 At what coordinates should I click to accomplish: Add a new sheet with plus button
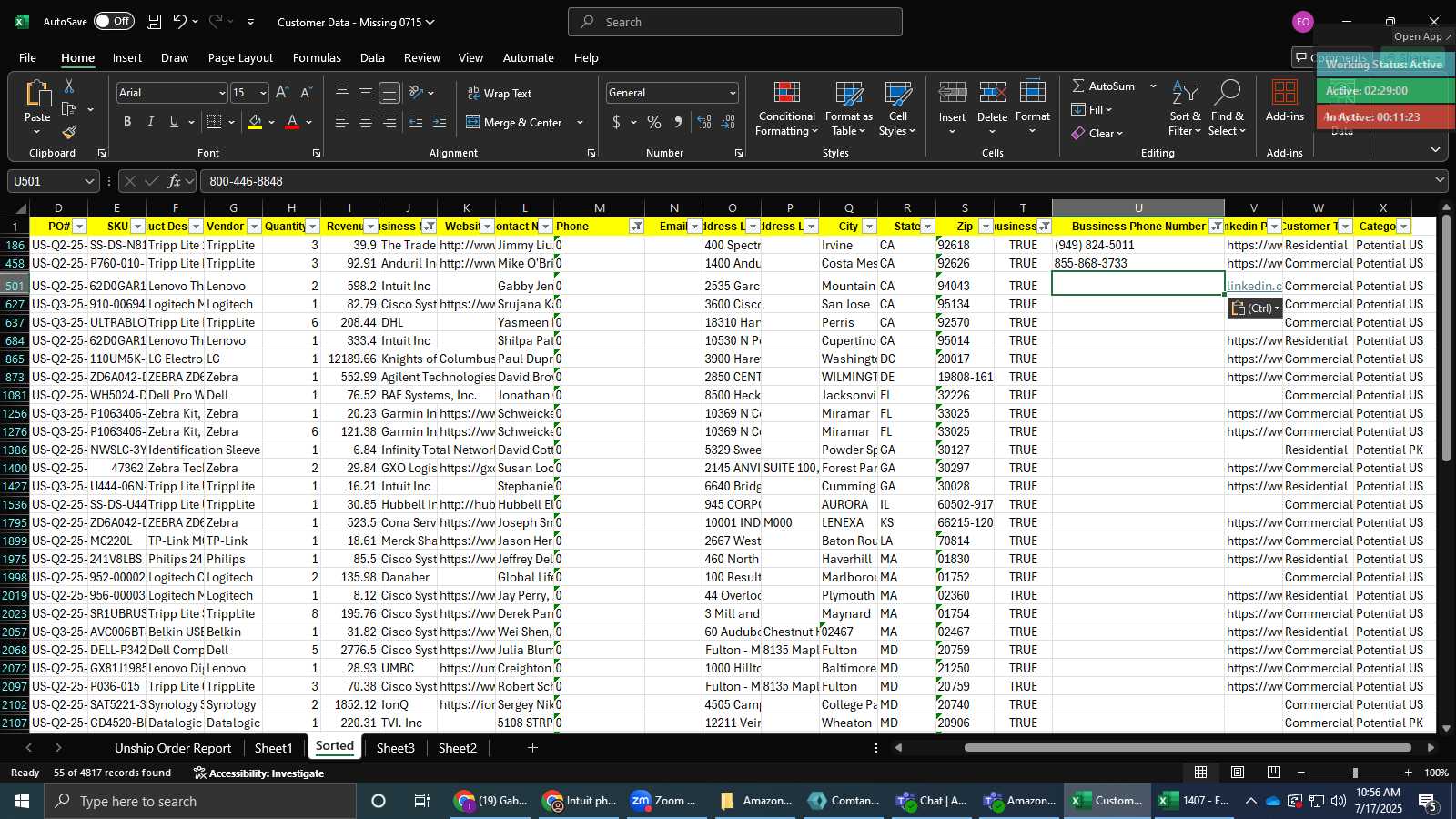[x=533, y=748]
